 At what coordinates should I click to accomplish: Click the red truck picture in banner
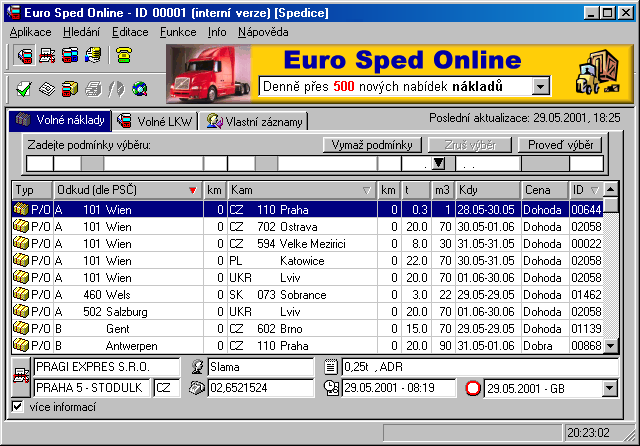point(209,74)
